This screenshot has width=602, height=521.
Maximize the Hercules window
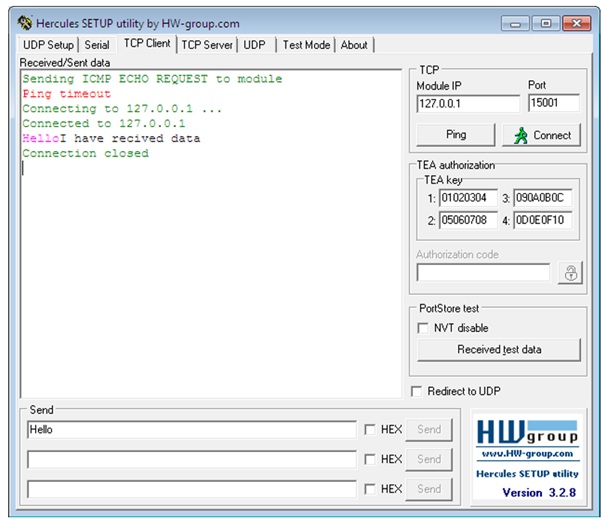coord(546,24)
